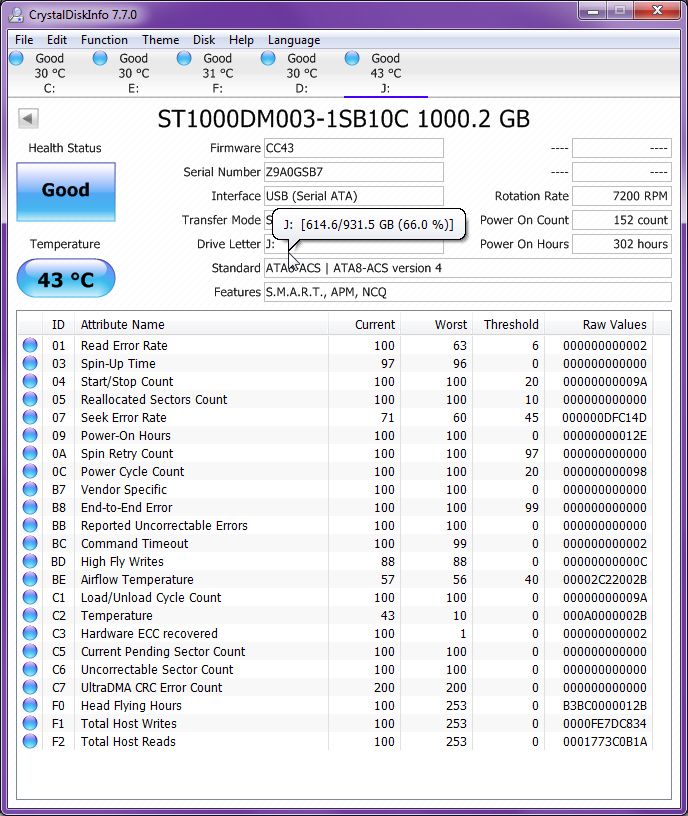Click the Power Cycle Count status orb
This screenshot has height=816, width=688.
click(30, 471)
